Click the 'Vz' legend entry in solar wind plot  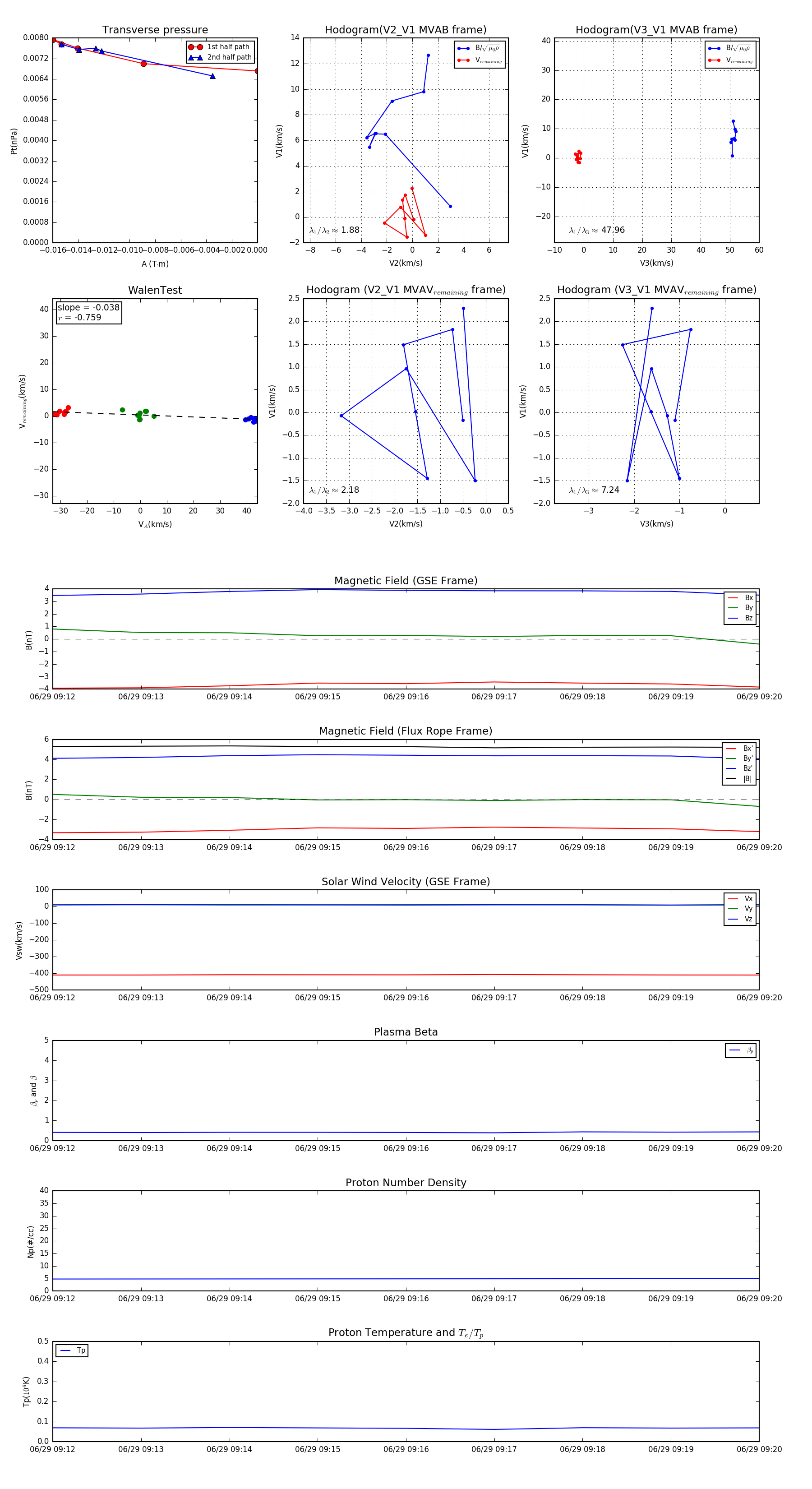tap(740, 919)
